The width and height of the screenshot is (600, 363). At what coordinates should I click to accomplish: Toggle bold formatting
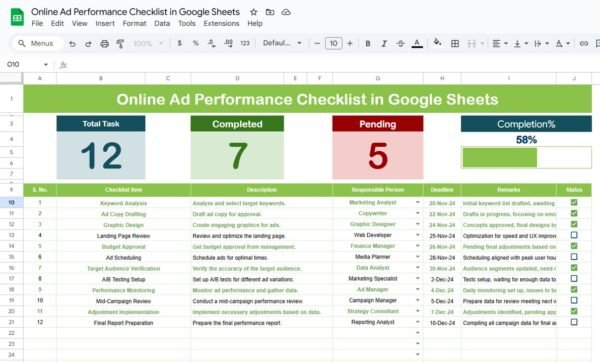[x=368, y=44]
